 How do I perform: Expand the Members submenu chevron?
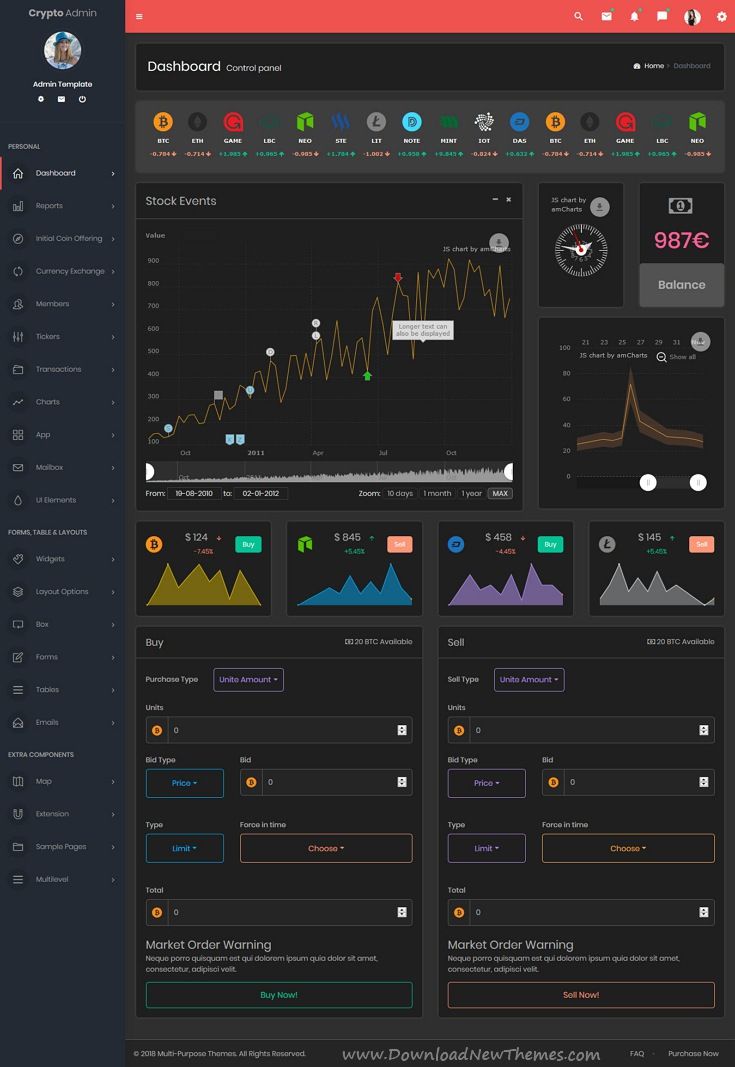113,304
